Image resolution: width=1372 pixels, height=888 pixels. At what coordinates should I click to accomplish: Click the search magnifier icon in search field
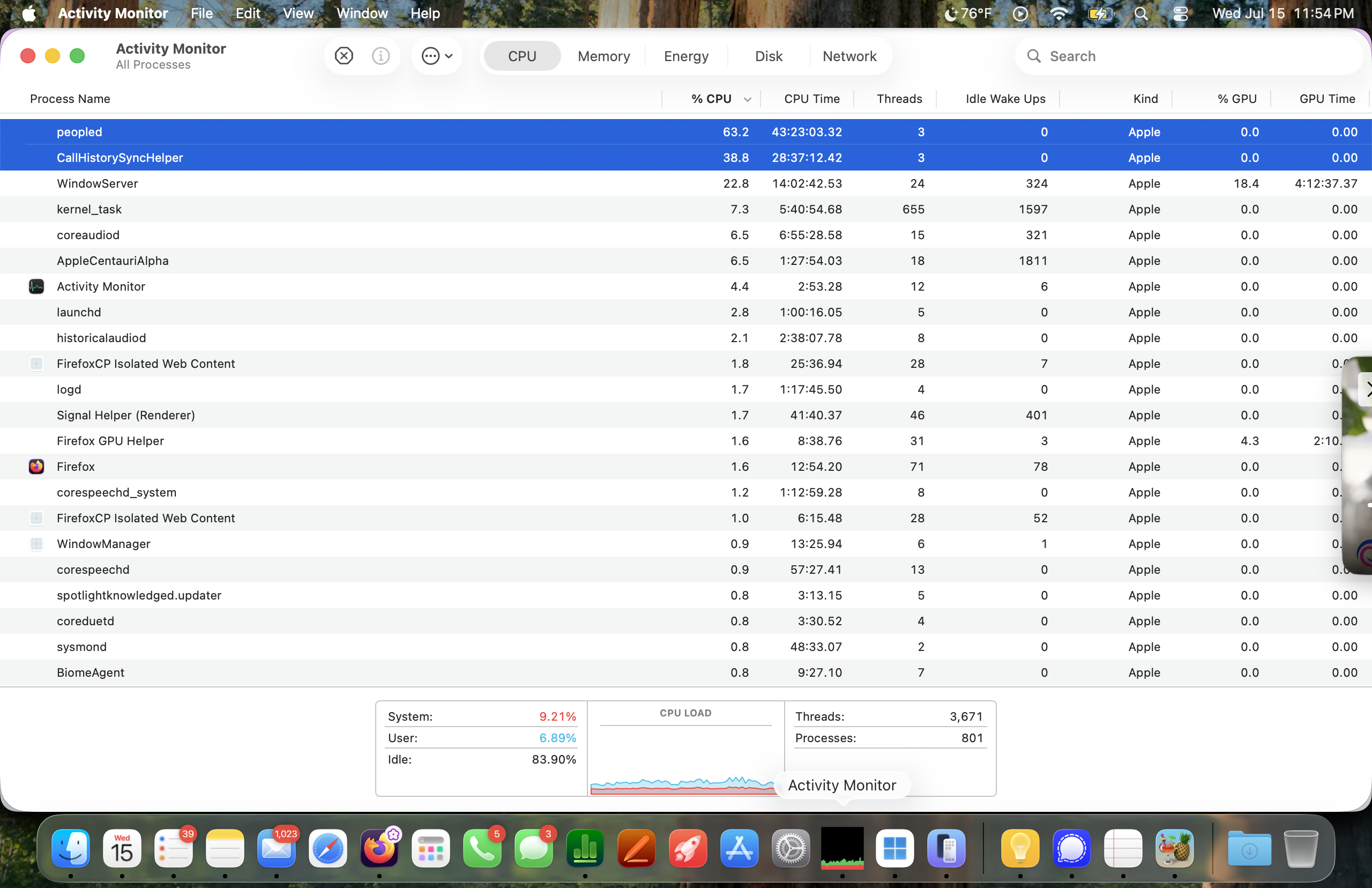coord(1034,56)
